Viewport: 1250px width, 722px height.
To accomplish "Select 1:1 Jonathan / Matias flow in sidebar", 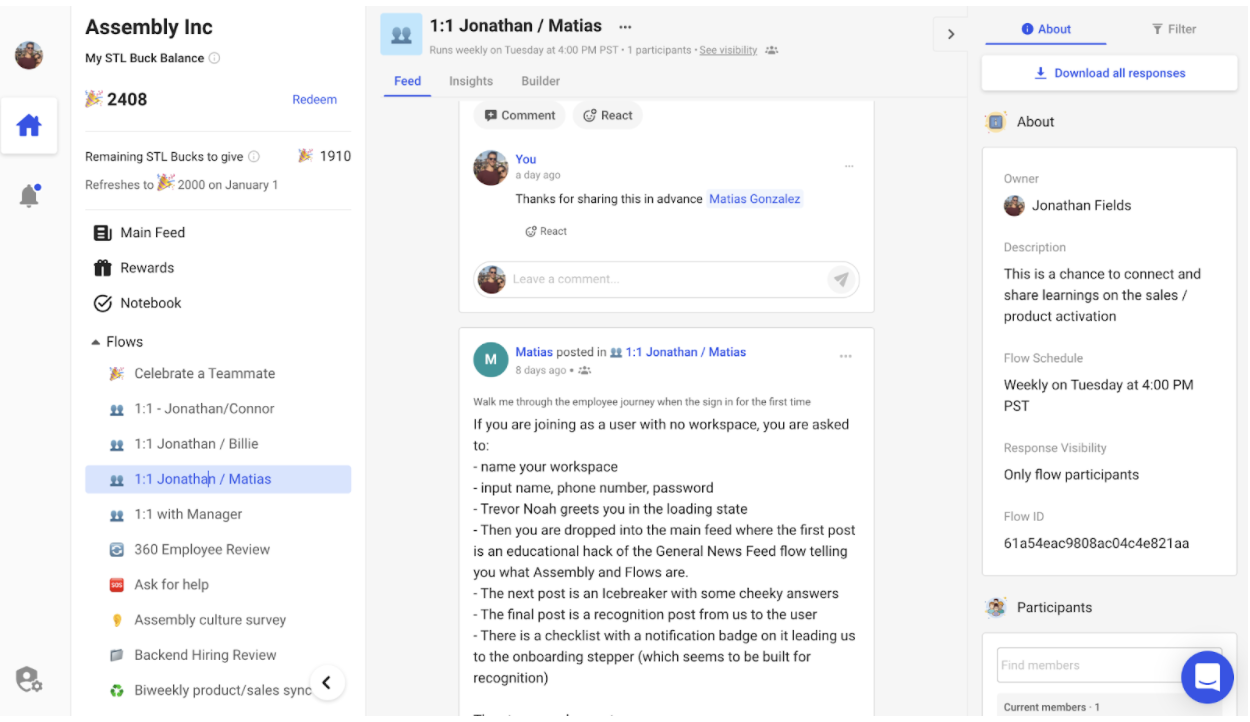I will click(218, 479).
